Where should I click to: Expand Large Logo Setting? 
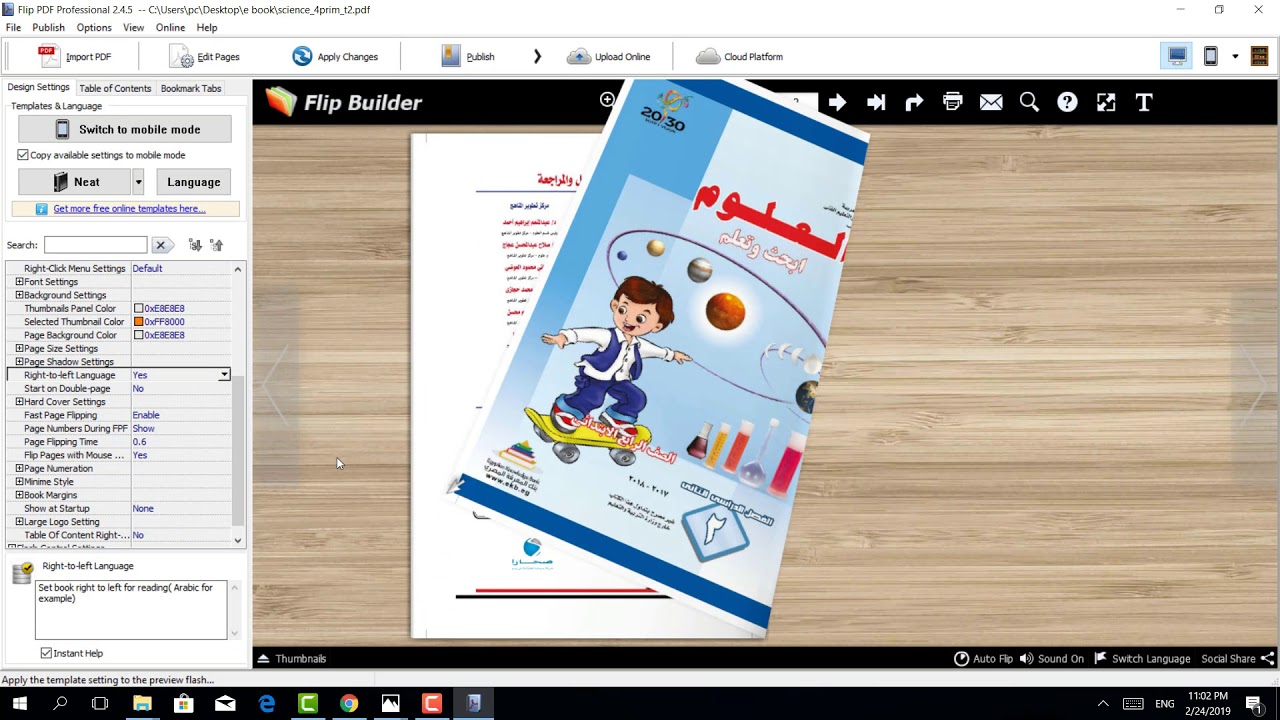click(19, 522)
